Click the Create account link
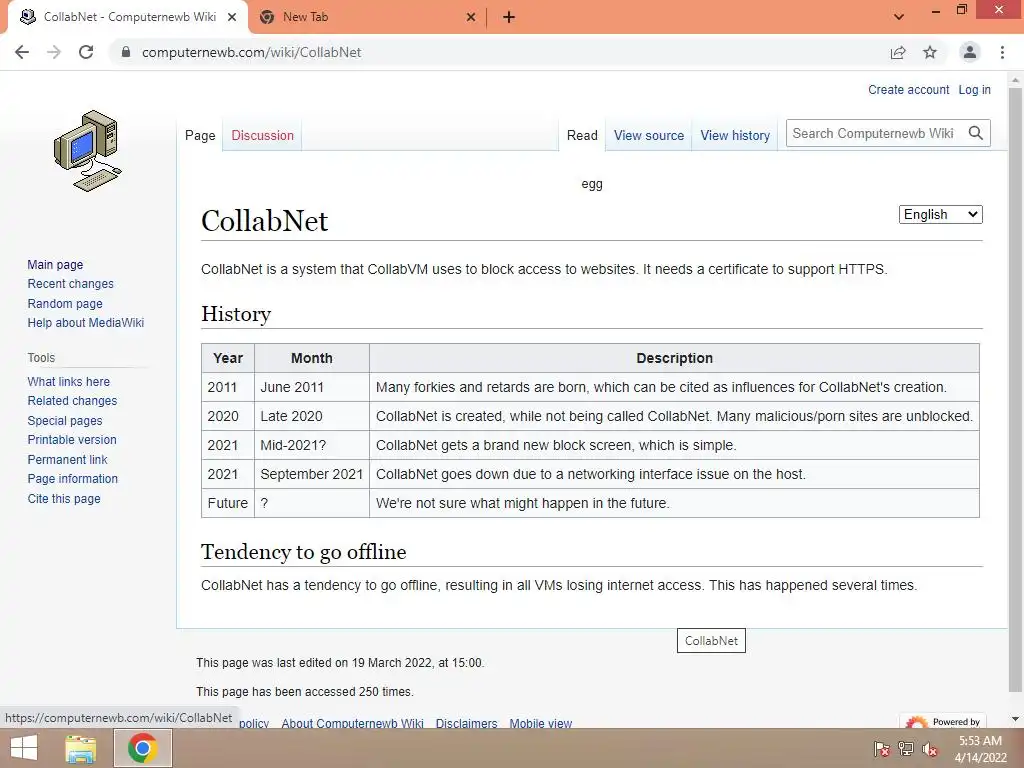The width and height of the screenshot is (1024, 768). click(x=908, y=89)
